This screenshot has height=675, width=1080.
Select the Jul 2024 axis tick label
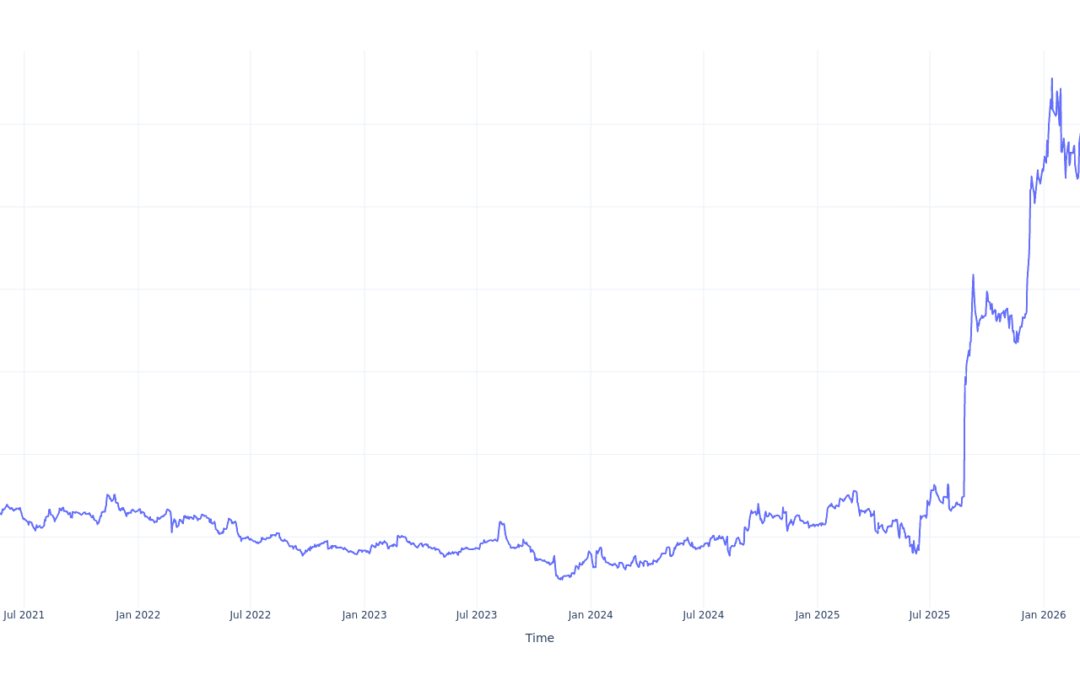coord(703,615)
